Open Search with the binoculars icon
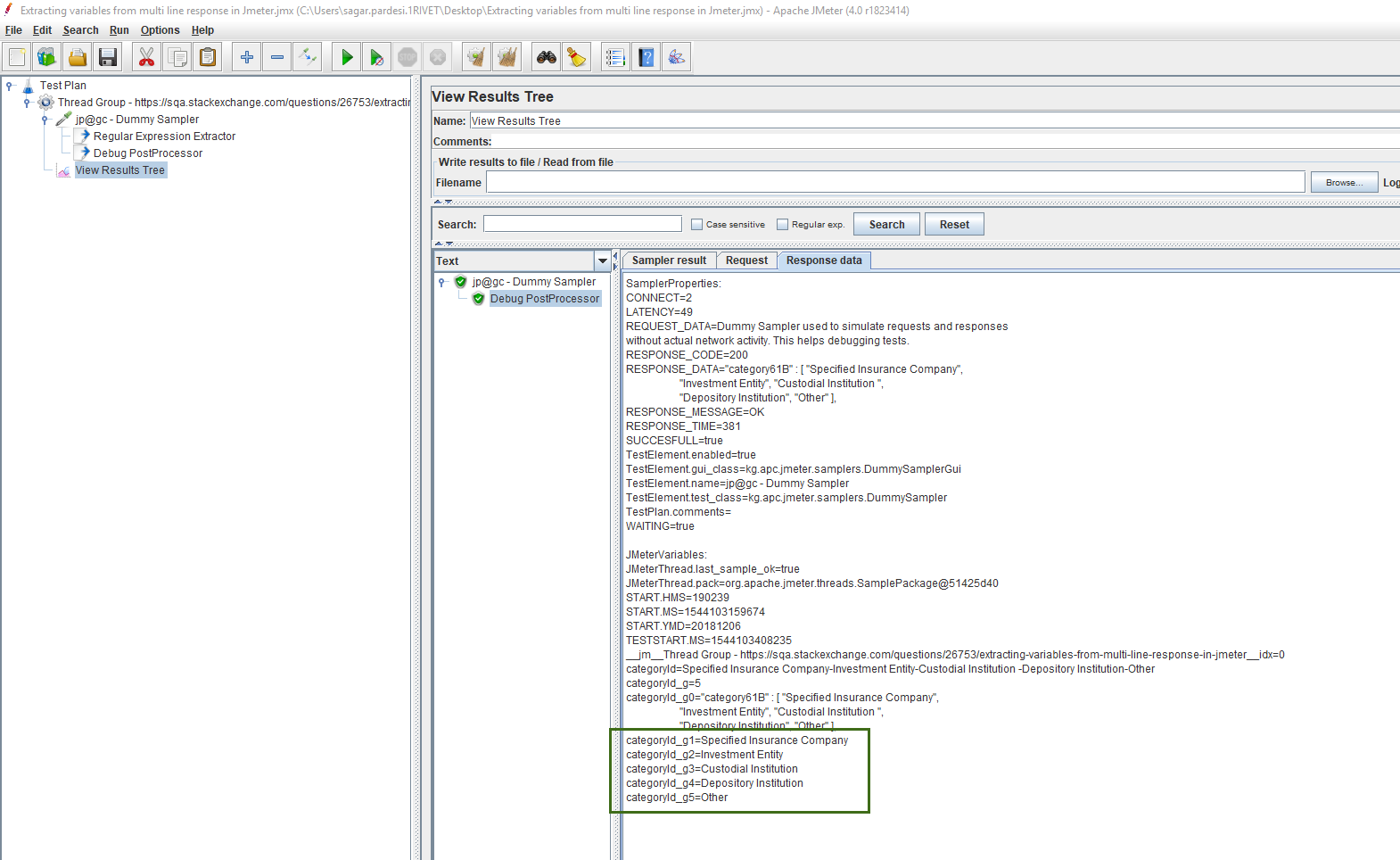 547,57
